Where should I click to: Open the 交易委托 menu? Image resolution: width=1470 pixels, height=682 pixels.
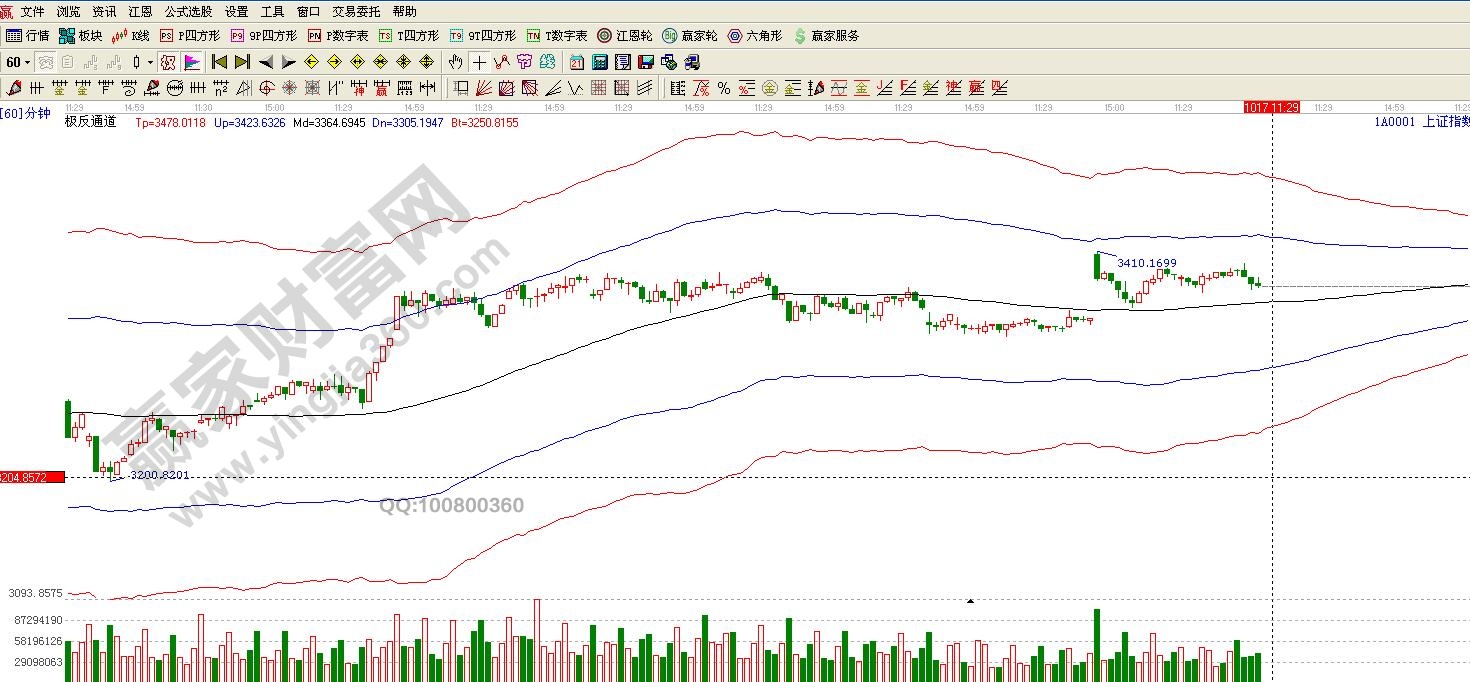coord(356,12)
